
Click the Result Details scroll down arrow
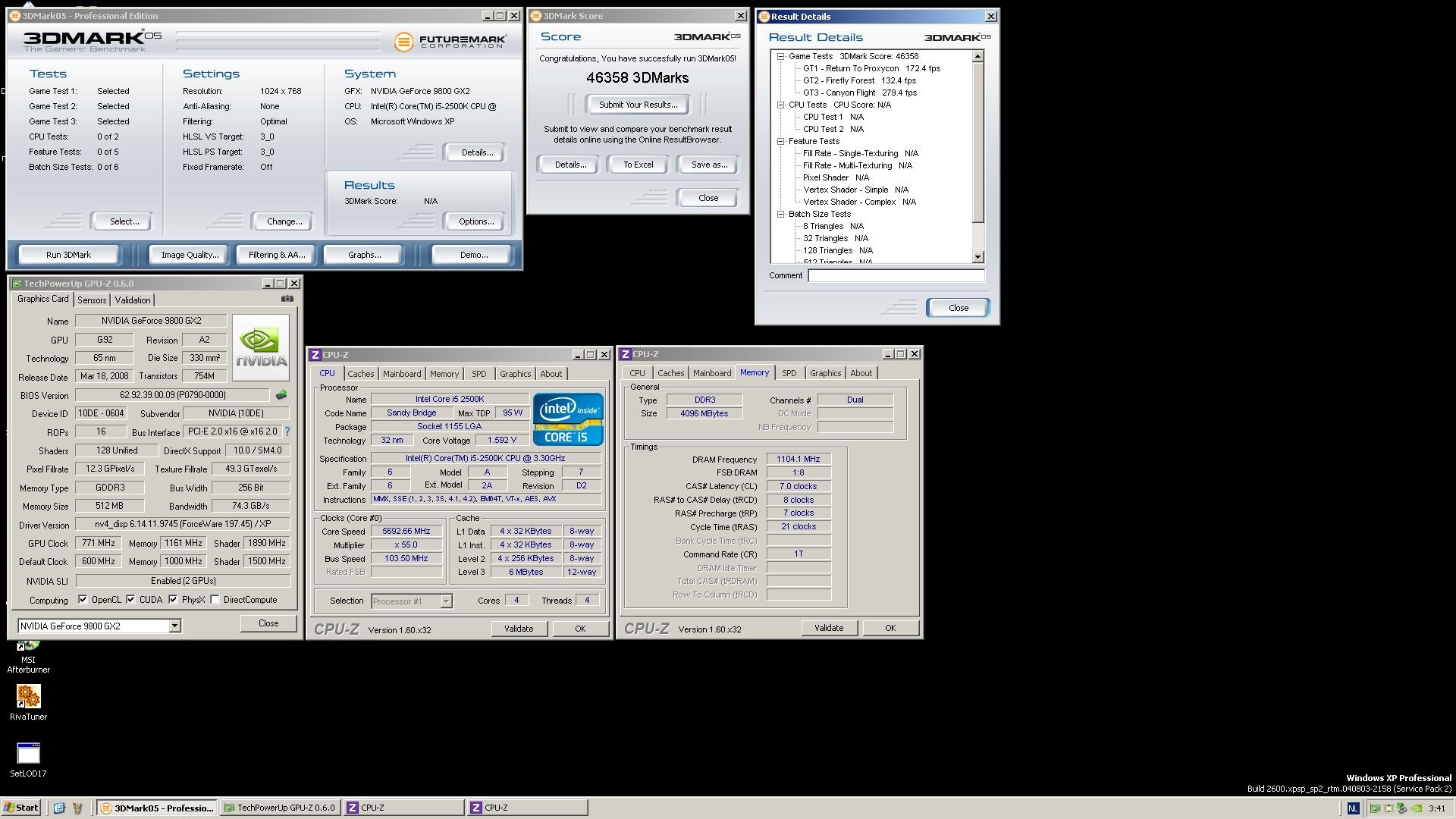click(x=977, y=257)
